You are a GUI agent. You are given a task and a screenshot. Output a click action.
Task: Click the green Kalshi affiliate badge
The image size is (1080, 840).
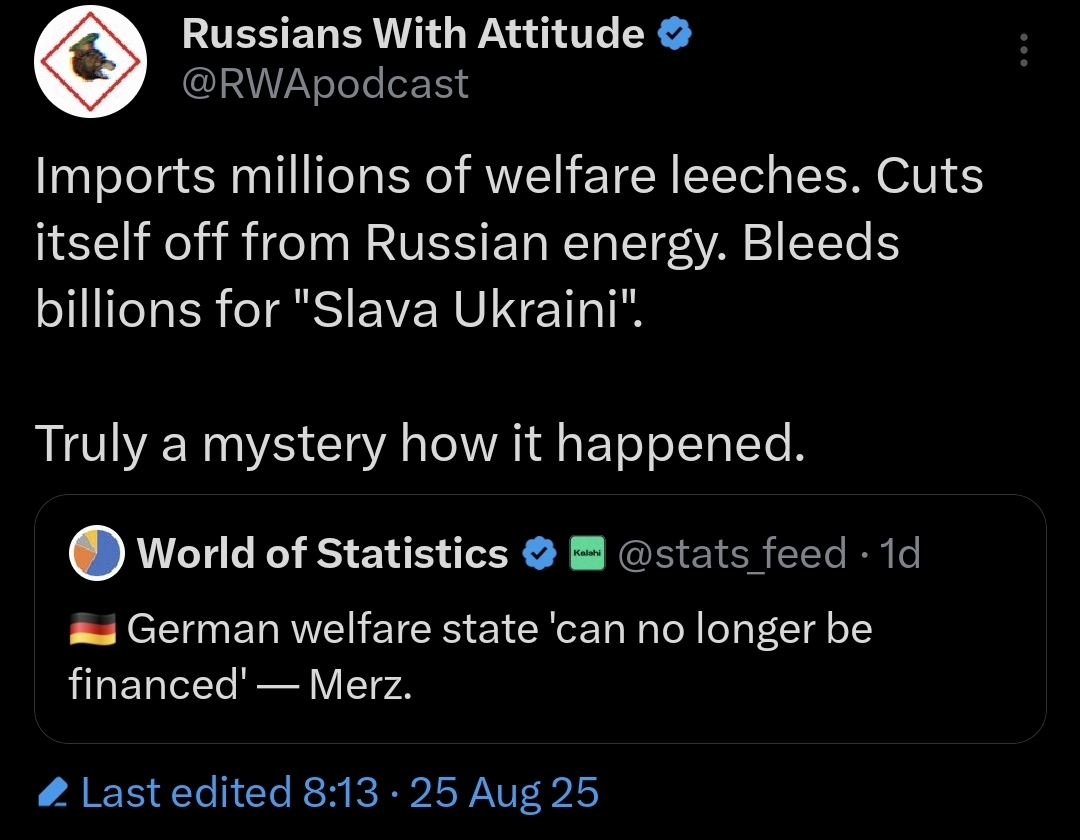588,553
